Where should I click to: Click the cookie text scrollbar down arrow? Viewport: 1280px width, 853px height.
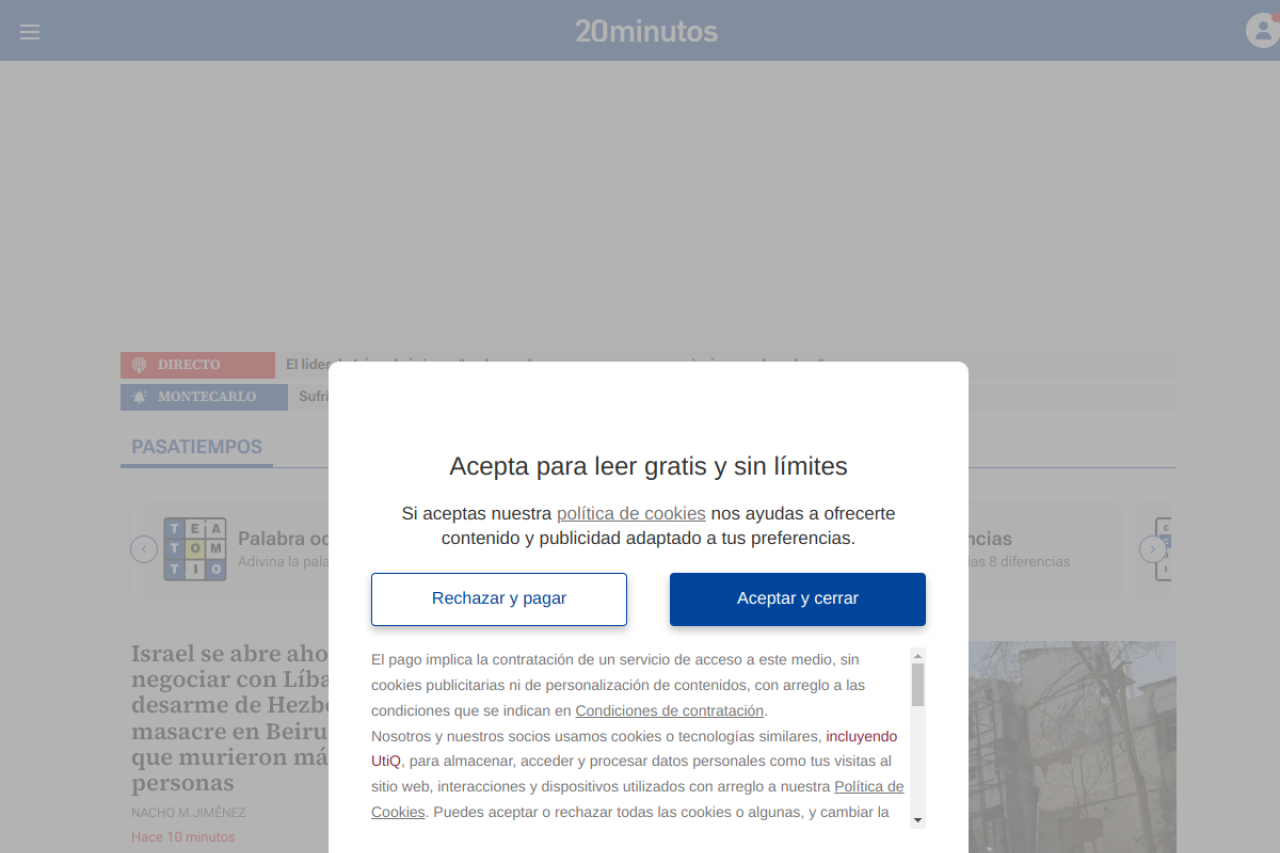click(x=917, y=820)
